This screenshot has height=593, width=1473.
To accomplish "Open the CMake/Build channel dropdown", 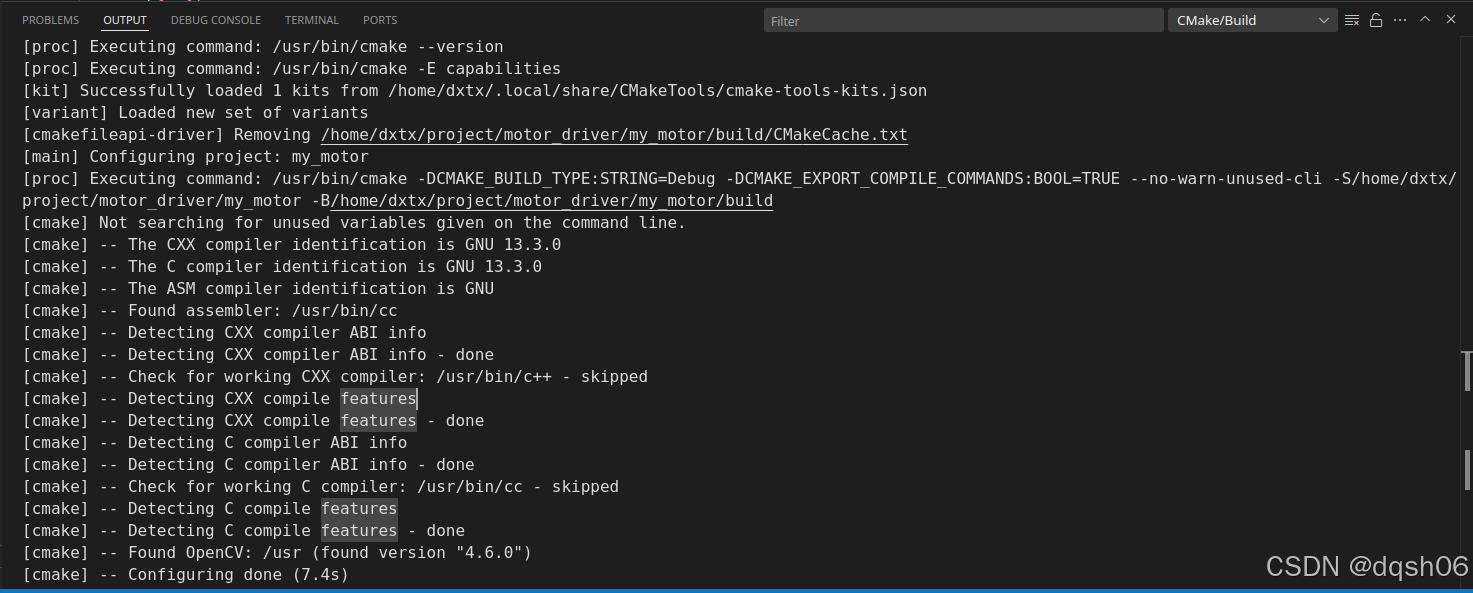I will (1250, 19).
